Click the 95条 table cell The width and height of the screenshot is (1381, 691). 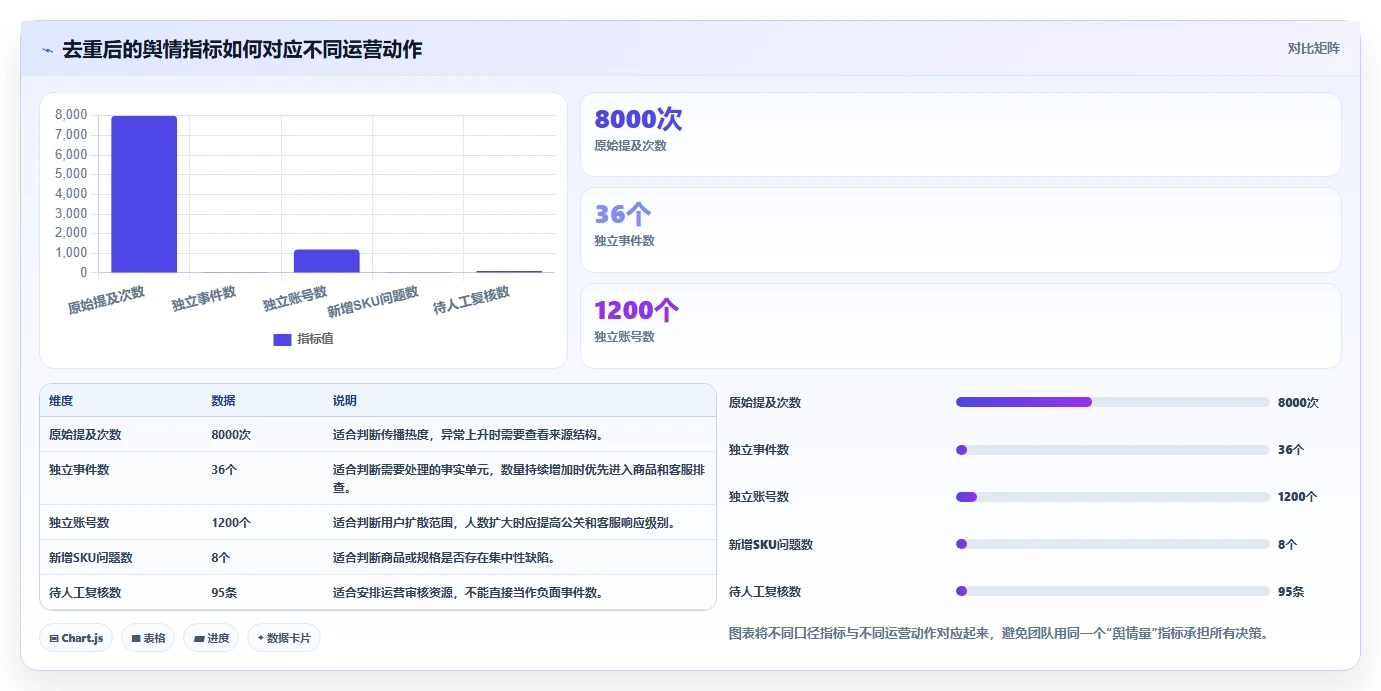coord(224,592)
